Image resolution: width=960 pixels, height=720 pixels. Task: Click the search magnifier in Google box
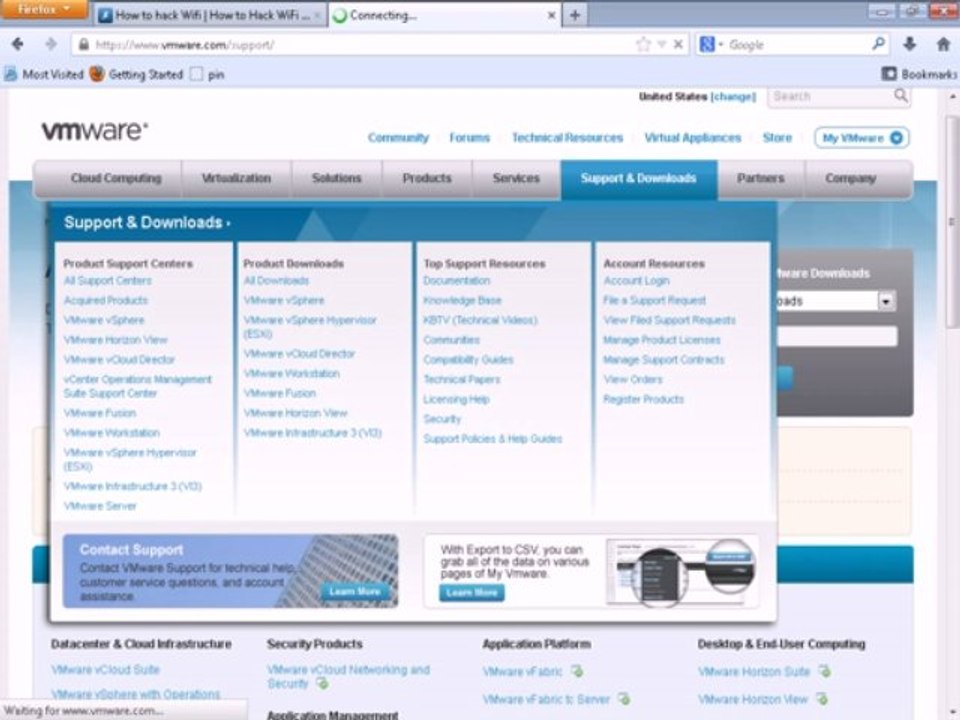pyautogui.click(x=878, y=44)
